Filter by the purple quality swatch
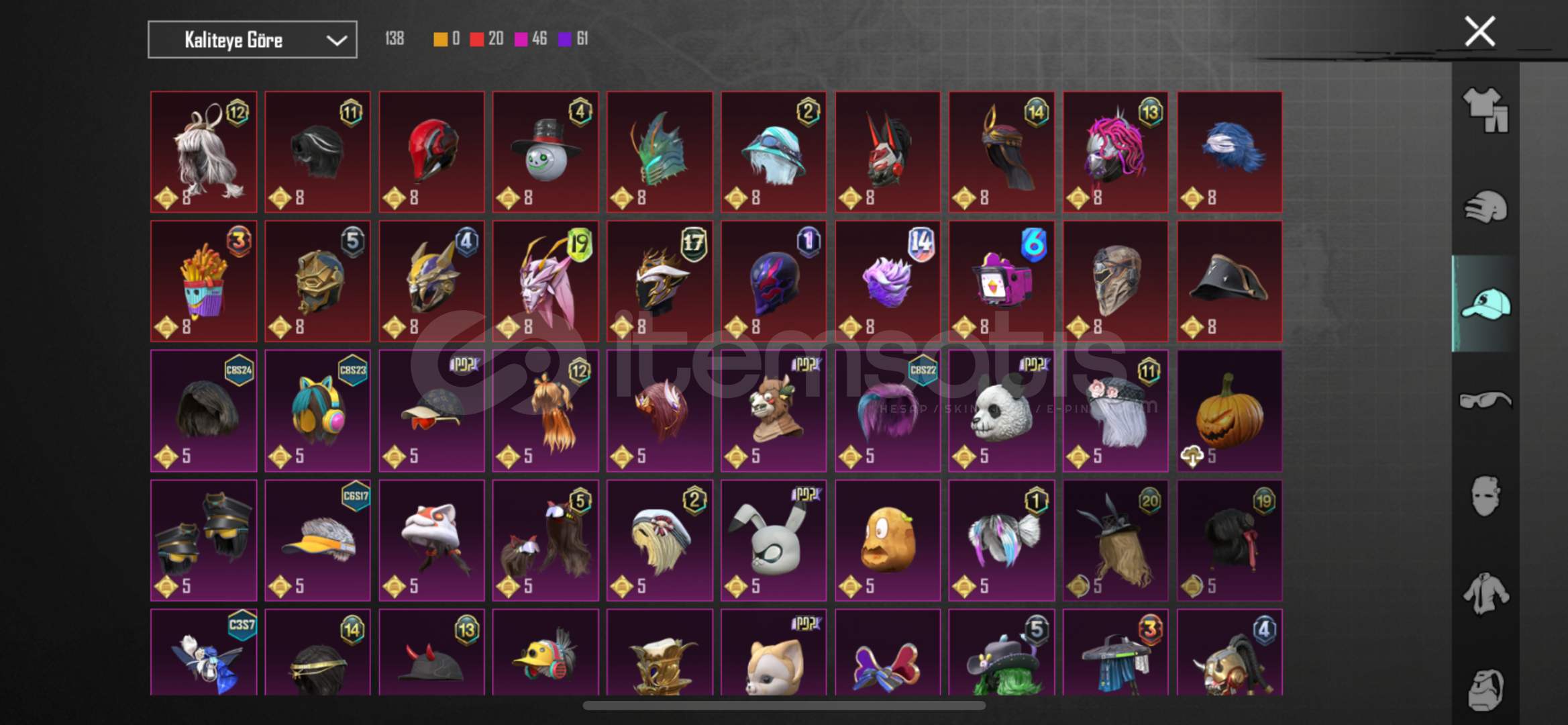This screenshot has width=1568, height=725. pos(565,39)
